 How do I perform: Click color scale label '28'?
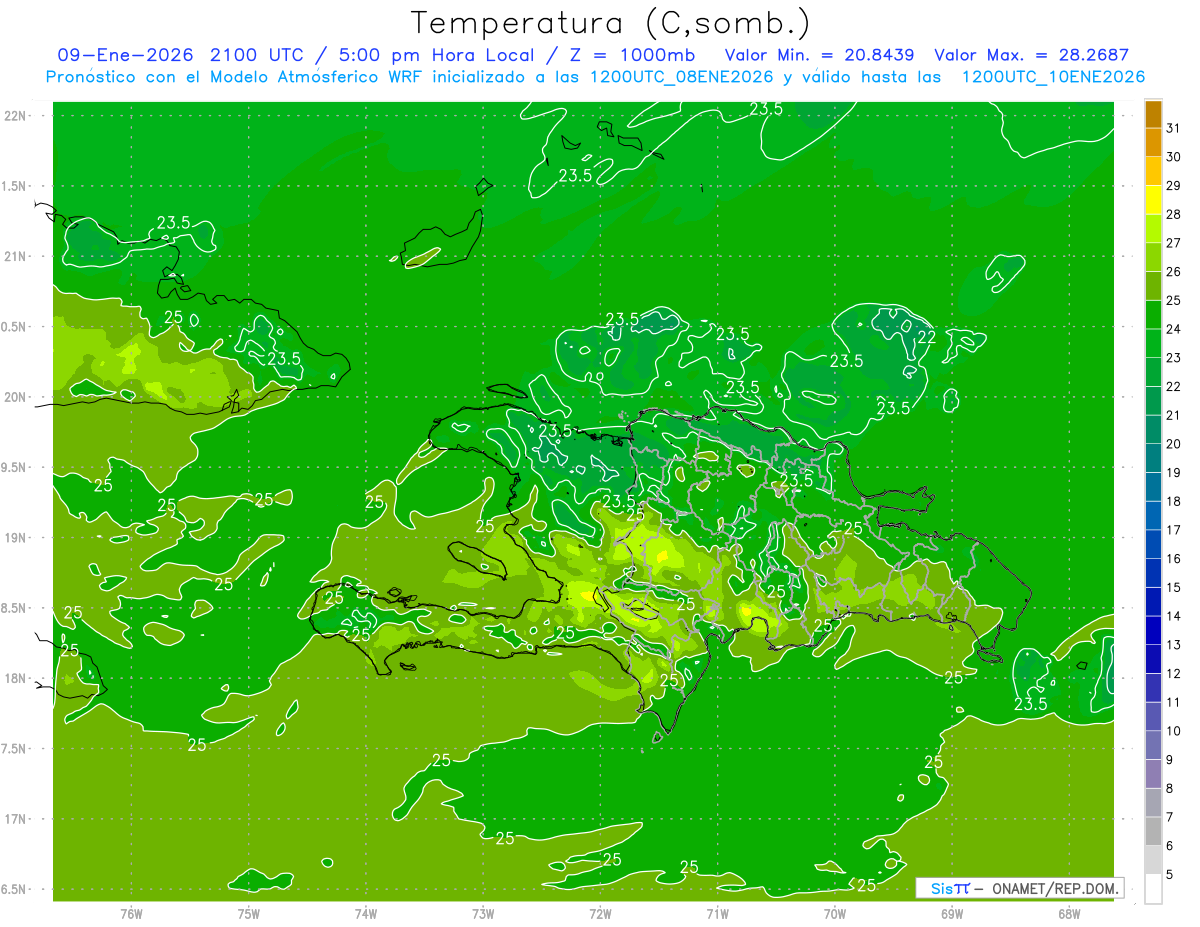[x=1174, y=214]
